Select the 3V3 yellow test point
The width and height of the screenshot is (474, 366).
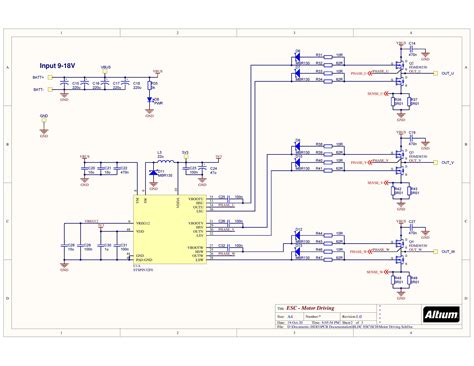point(185,156)
